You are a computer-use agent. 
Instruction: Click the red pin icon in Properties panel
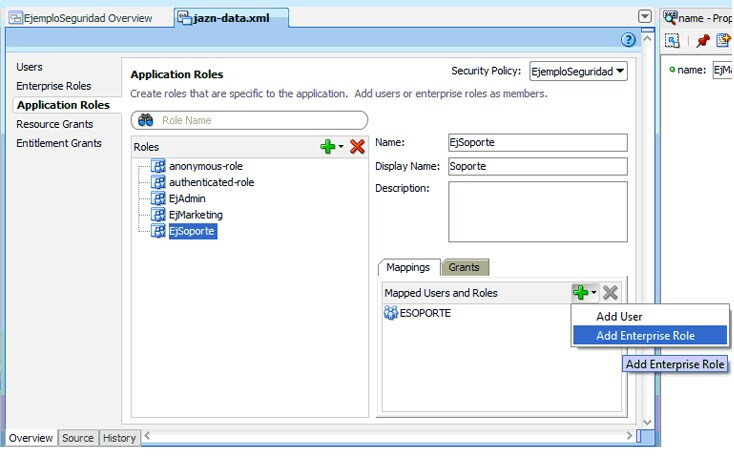703,41
